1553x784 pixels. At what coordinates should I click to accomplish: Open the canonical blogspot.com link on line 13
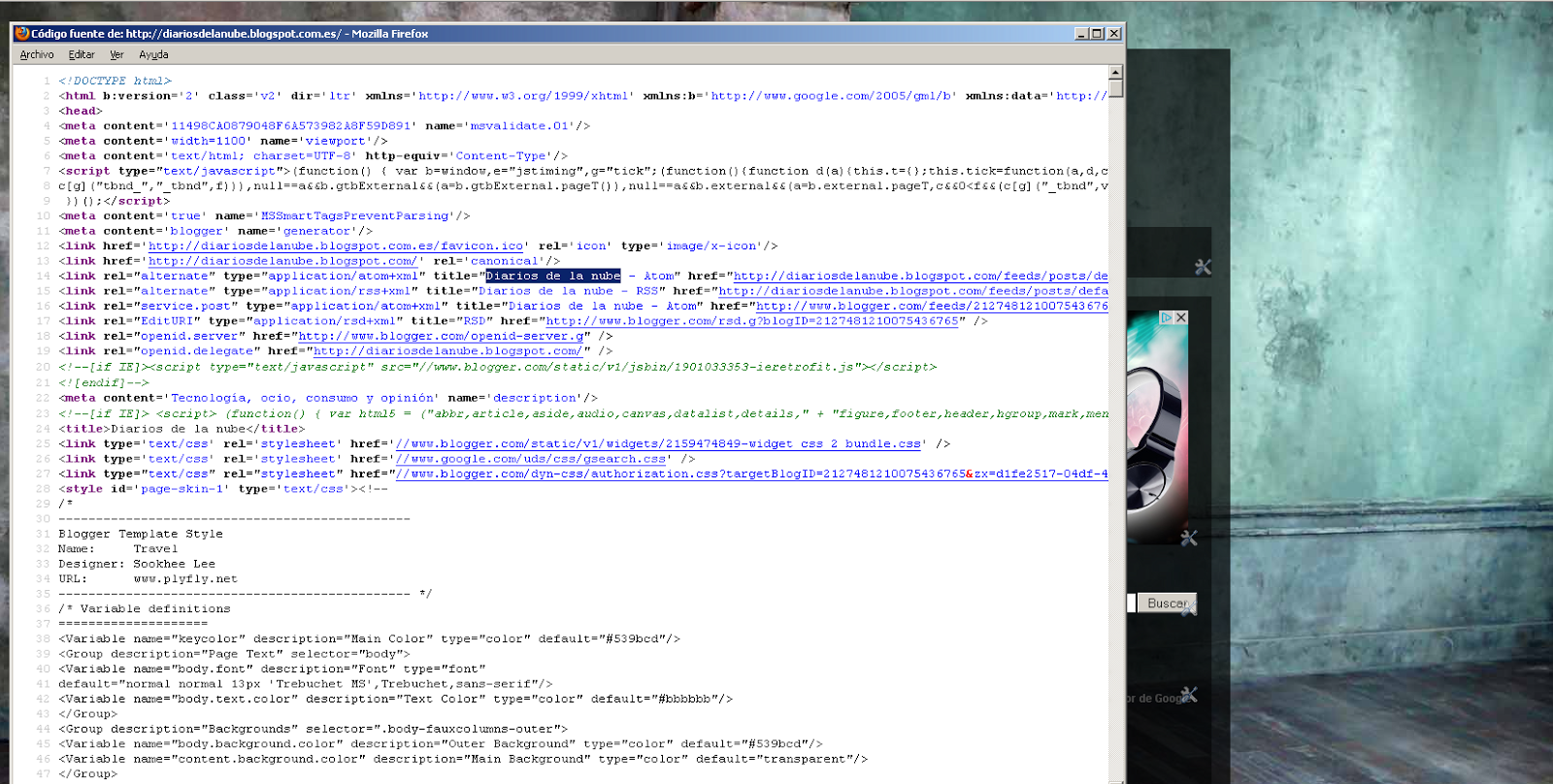[282, 261]
